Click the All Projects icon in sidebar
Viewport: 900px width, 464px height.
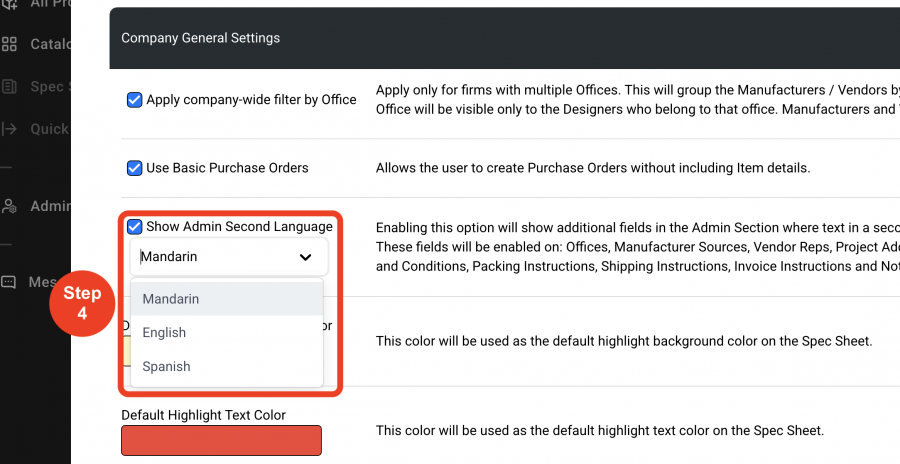tap(9, 4)
